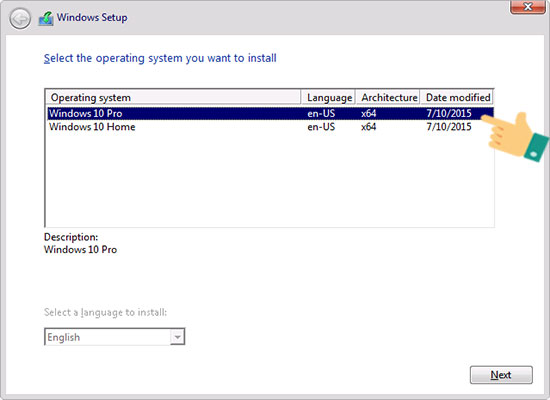Viewport: 550px width, 400px height.
Task: Click the Windows Setup icon
Action: (x=46, y=18)
